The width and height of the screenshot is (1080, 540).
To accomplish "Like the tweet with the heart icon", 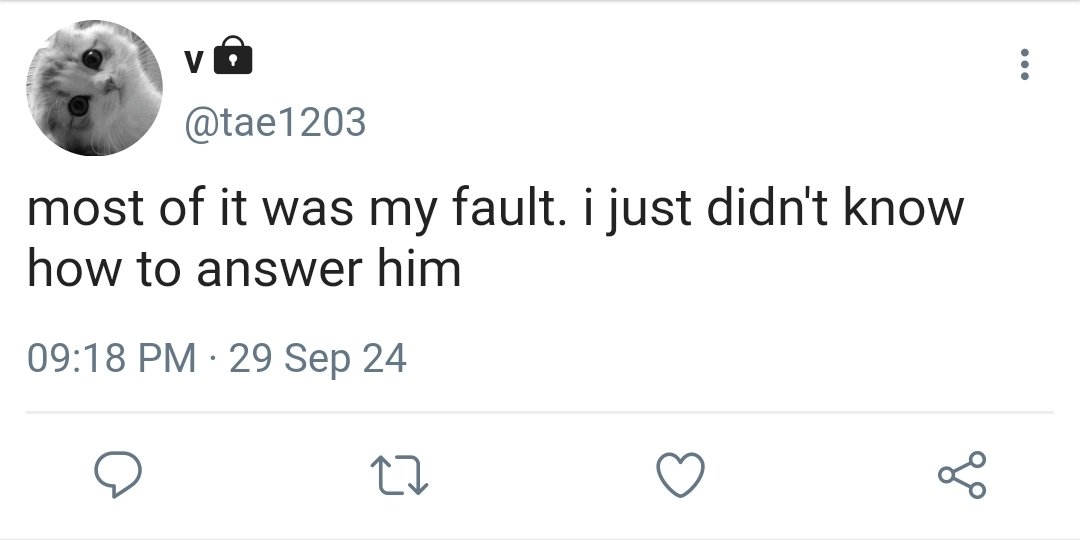I will point(681,475).
